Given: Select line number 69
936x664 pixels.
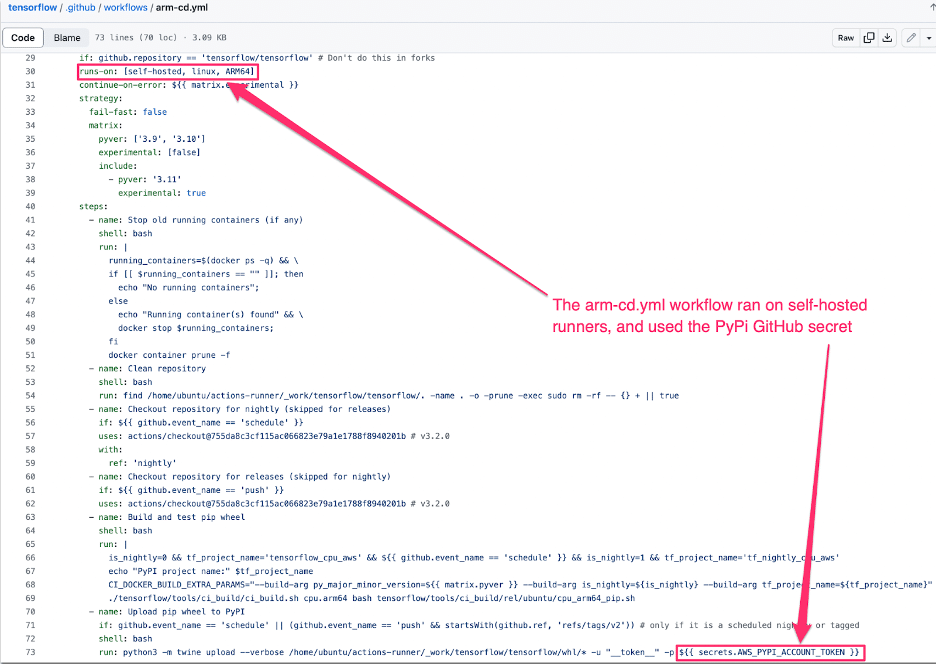Looking at the screenshot, I should point(30,598).
